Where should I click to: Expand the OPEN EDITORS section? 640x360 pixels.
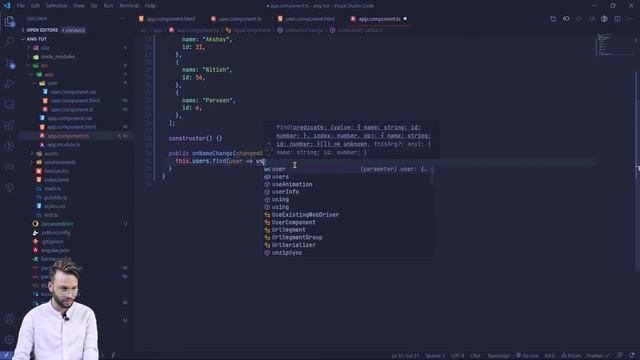click(x=76, y=30)
